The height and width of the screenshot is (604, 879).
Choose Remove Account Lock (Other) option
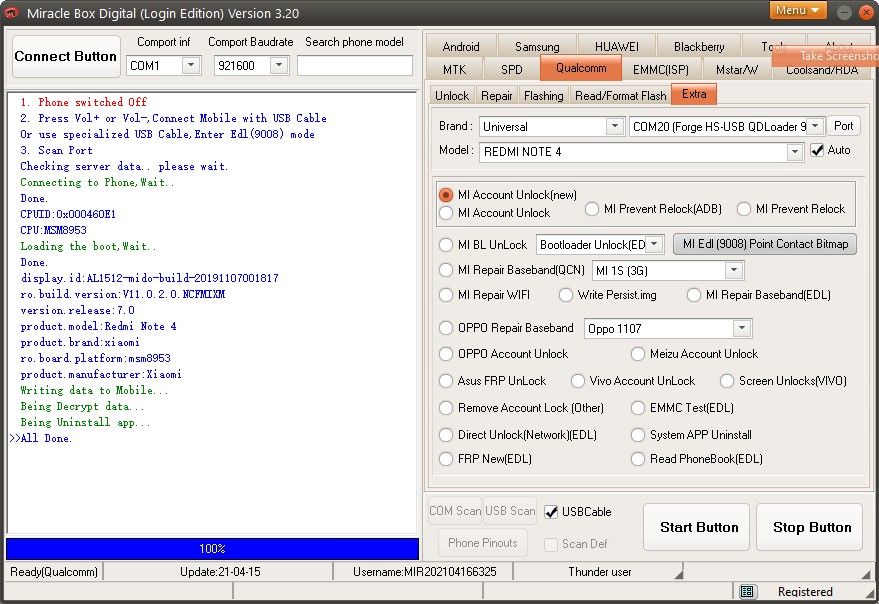446,408
